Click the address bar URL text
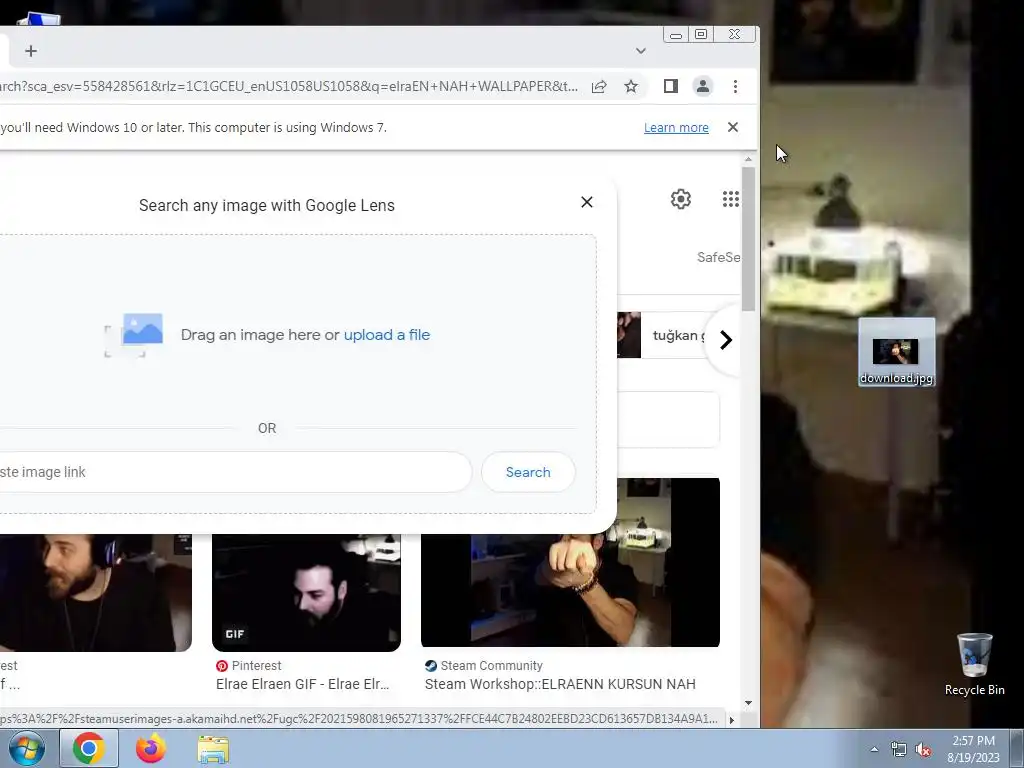Image resolution: width=1024 pixels, height=768 pixels. pos(289,86)
